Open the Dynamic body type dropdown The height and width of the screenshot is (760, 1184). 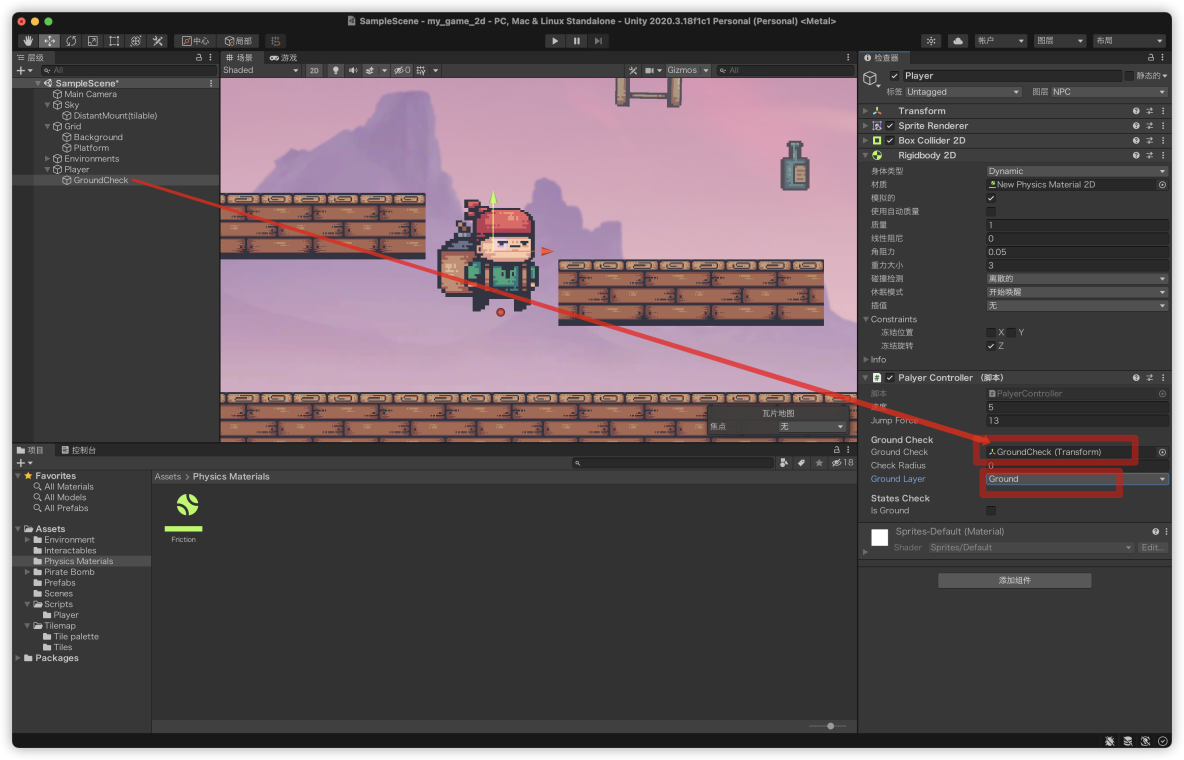(1077, 171)
